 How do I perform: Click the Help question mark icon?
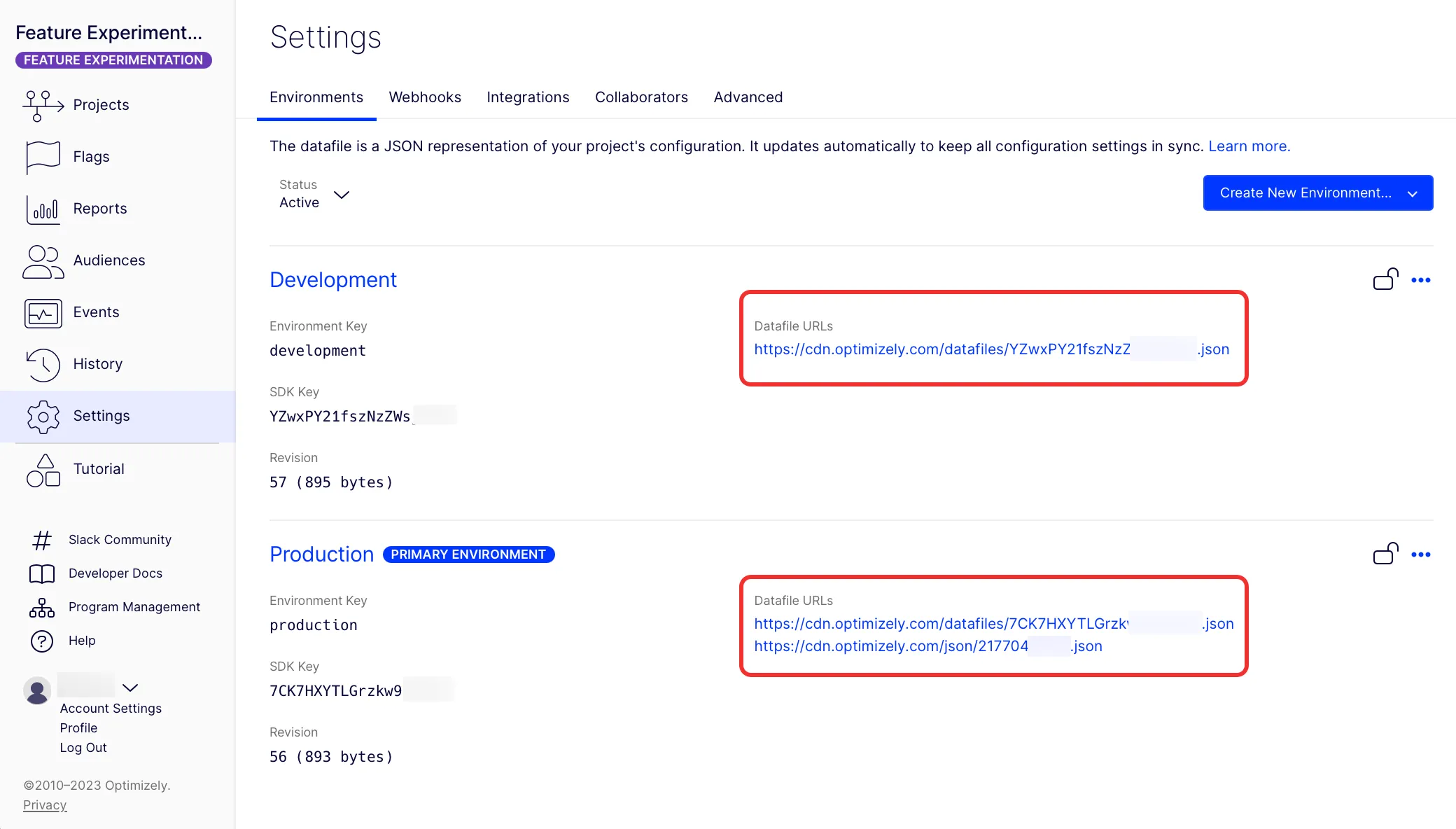click(42, 641)
